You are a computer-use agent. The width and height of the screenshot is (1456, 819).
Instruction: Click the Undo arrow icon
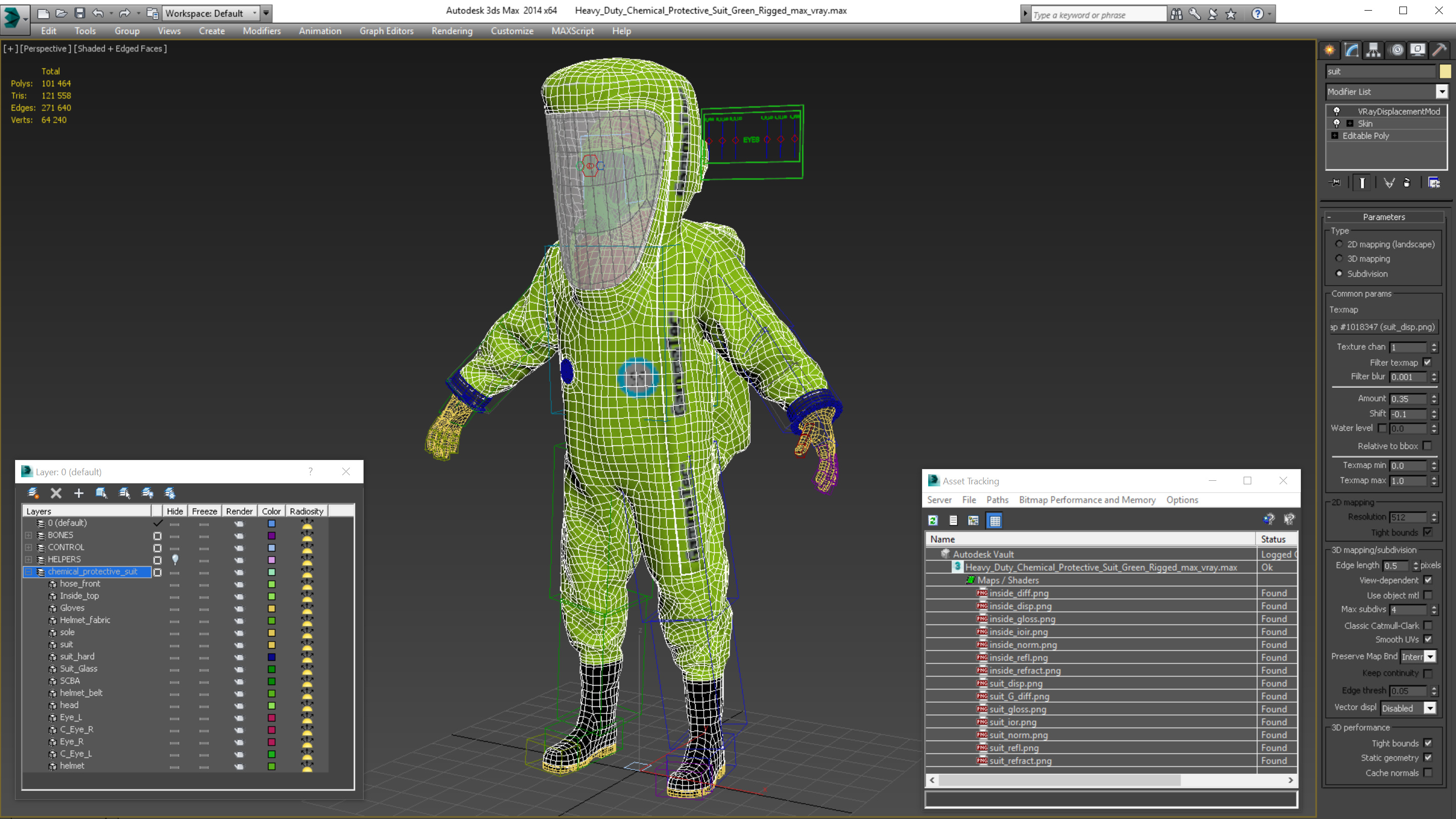98,13
